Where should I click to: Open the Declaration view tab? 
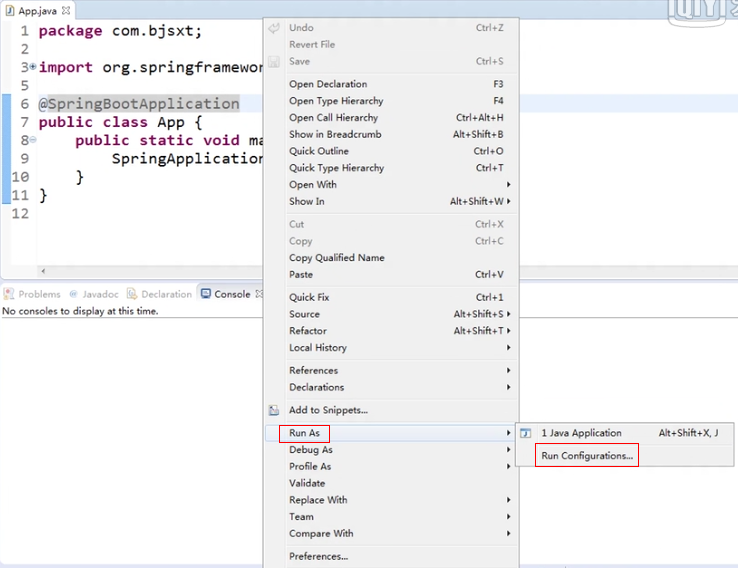pos(160,294)
